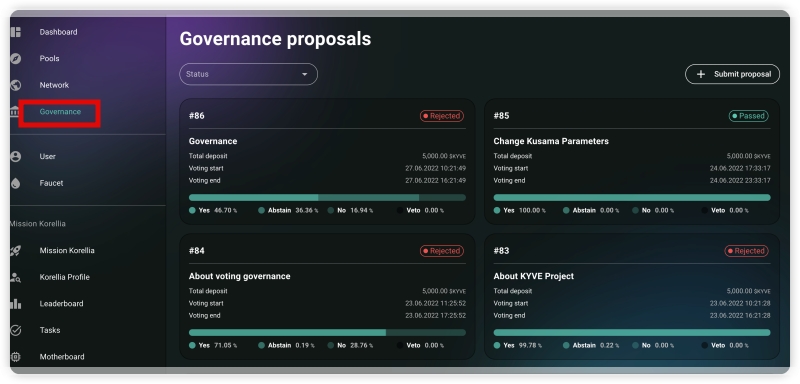Click the Yes 71.05 % value
The width and height of the screenshot is (800, 384).
(226, 346)
